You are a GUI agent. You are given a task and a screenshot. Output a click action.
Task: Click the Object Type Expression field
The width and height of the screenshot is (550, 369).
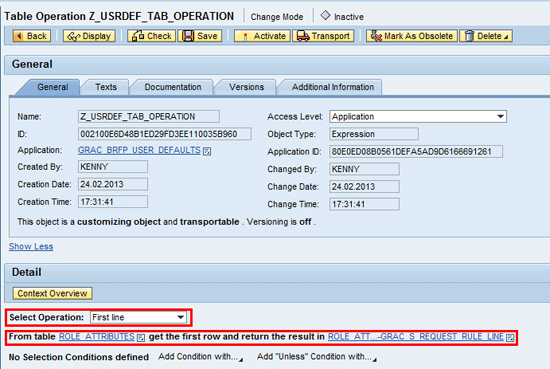tap(374, 134)
